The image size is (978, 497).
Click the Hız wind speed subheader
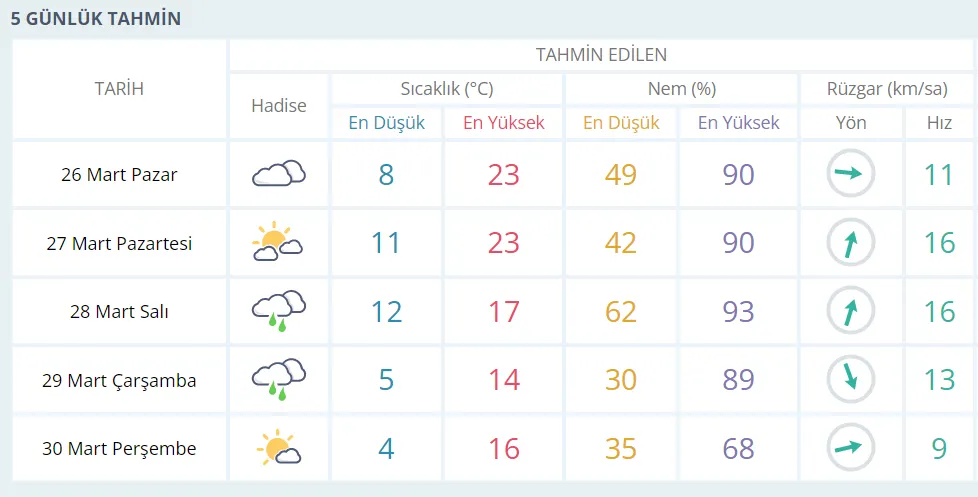pos(939,123)
